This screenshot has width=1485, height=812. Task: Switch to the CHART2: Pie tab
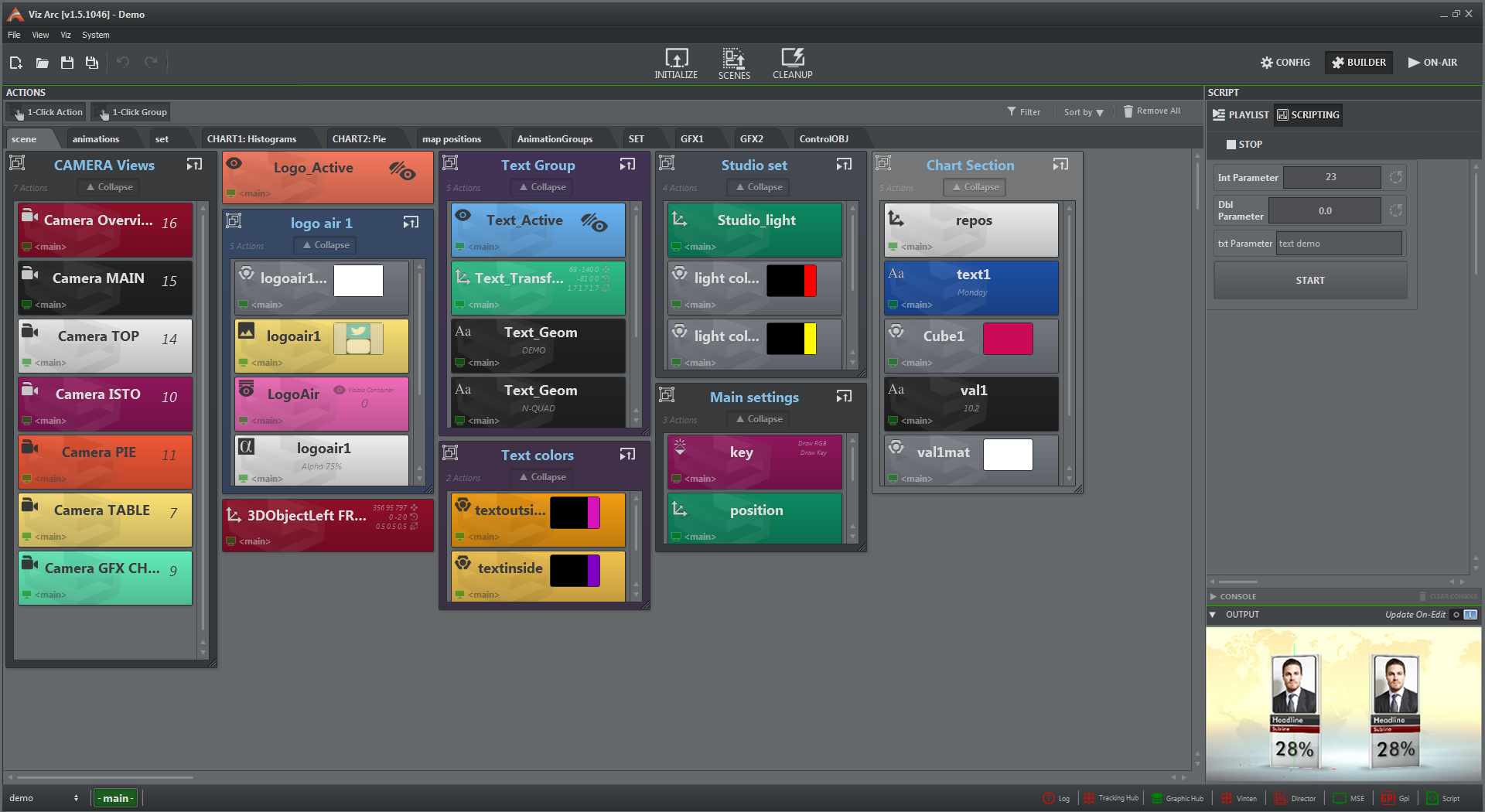pos(359,139)
